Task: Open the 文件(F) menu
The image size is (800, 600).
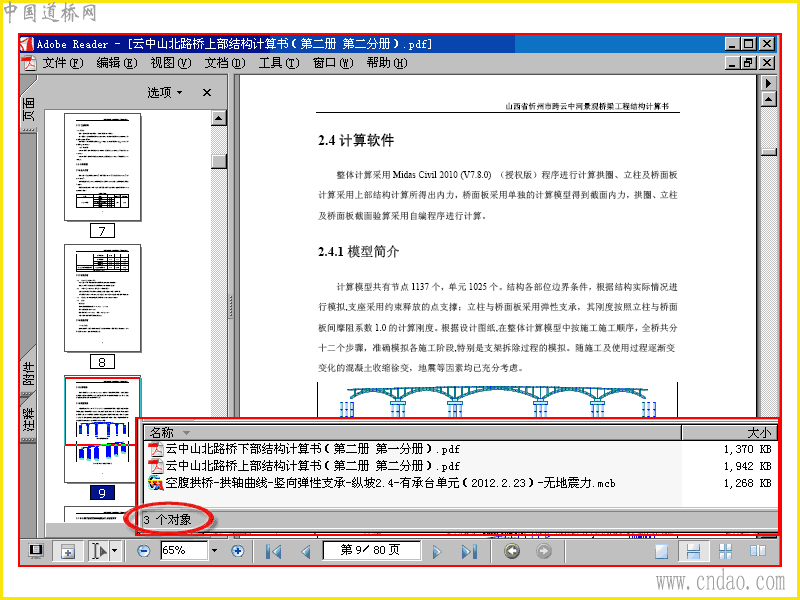Action: pyautogui.click(x=62, y=63)
